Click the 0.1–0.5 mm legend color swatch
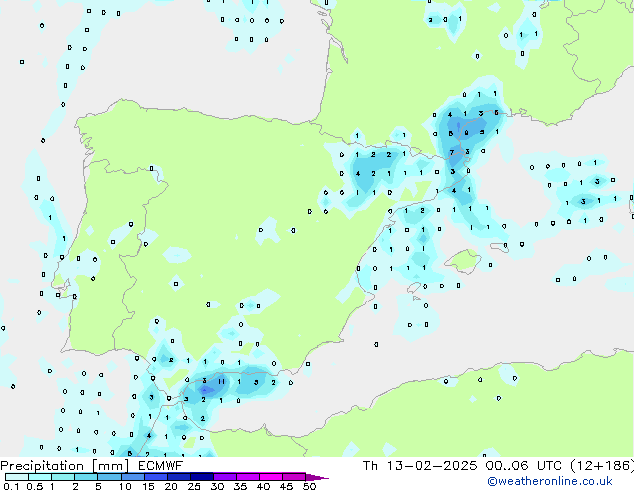The width and height of the screenshot is (634, 490). (17, 477)
